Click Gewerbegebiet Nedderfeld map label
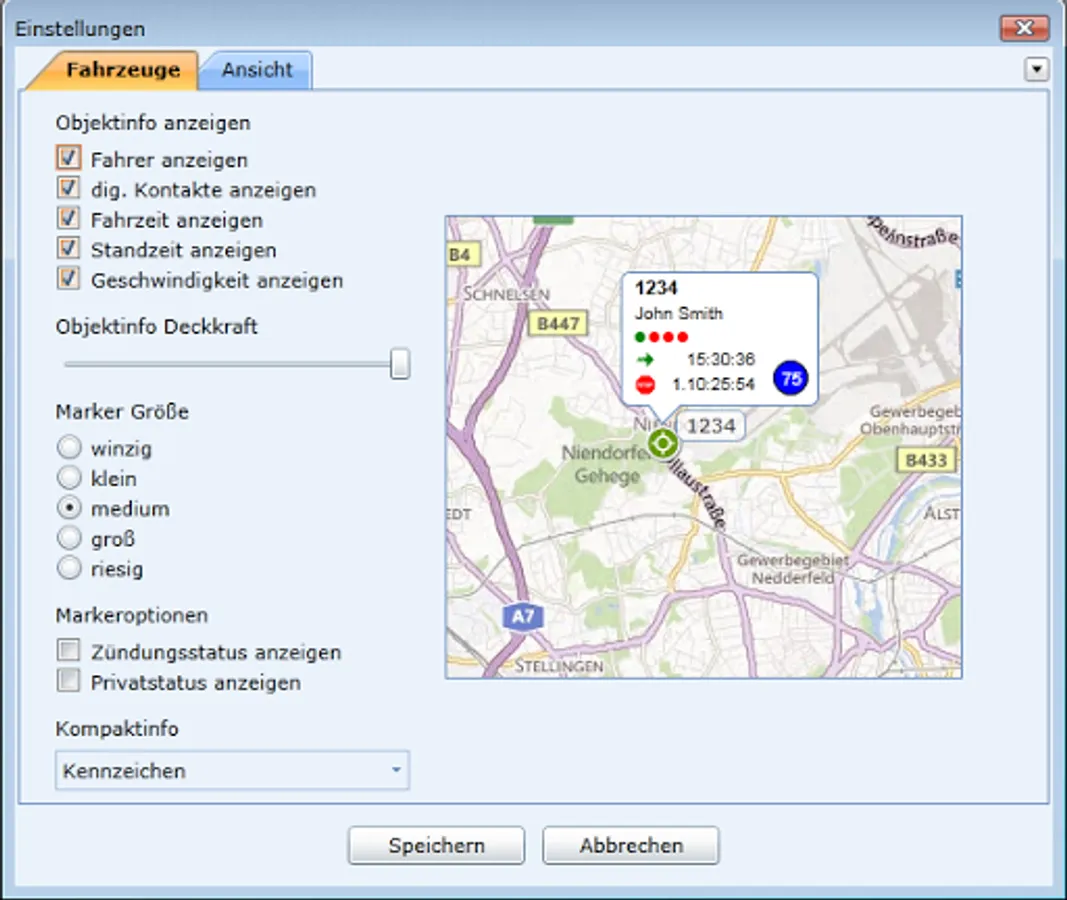 pyautogui.click(x=793, y=569)
